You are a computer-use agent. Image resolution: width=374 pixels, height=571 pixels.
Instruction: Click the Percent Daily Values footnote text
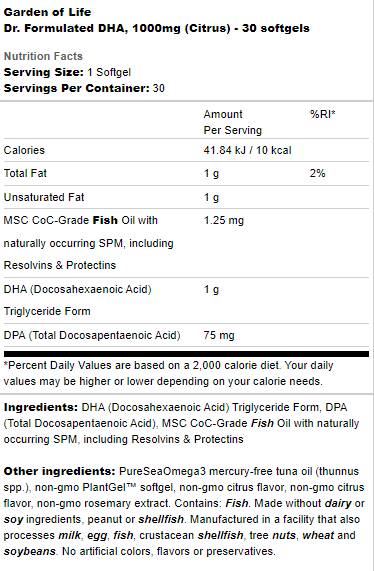pos(169,373)
